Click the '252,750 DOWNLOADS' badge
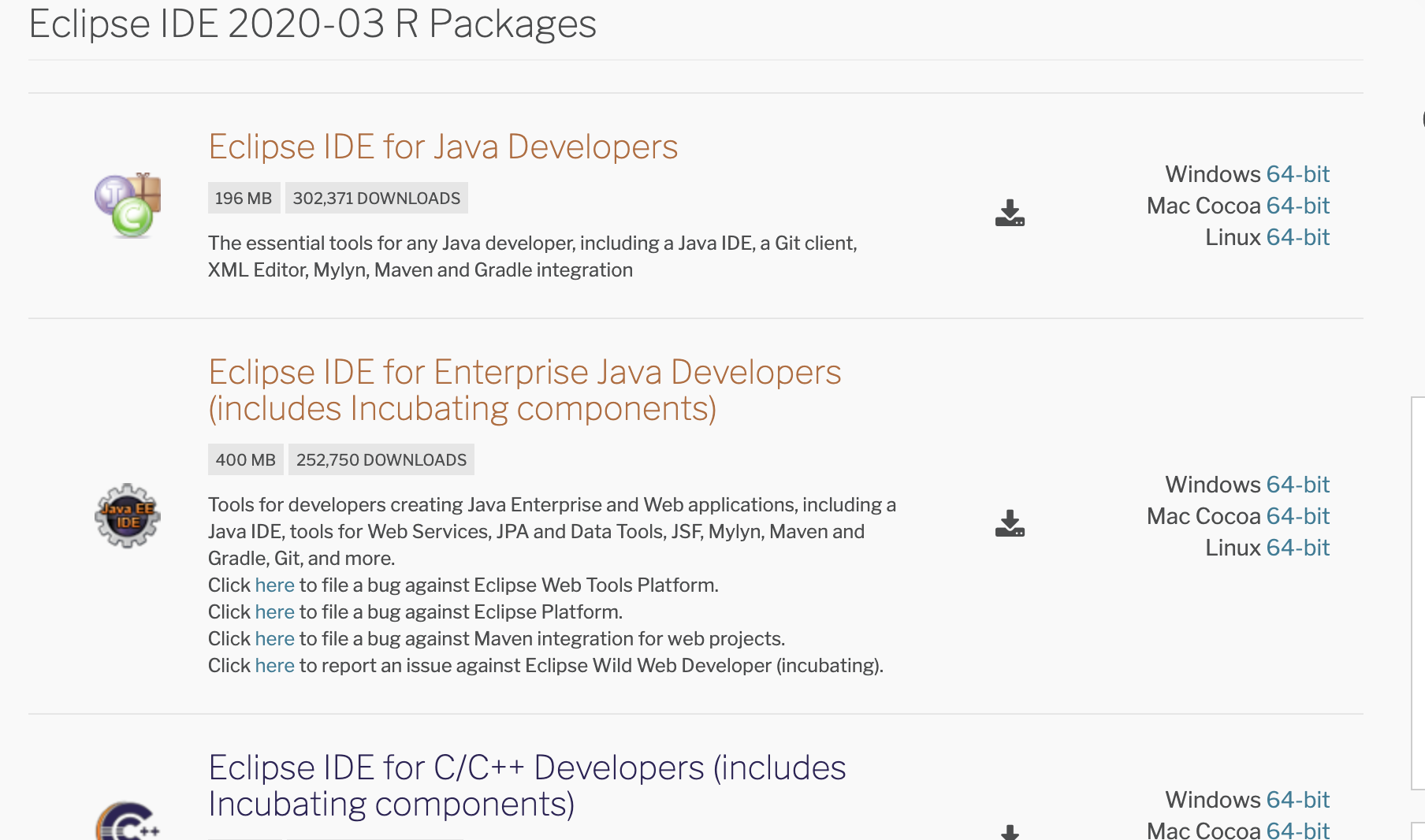This screenshot has height=840, width=1425. pyautogui.click(x=381, y=460)
